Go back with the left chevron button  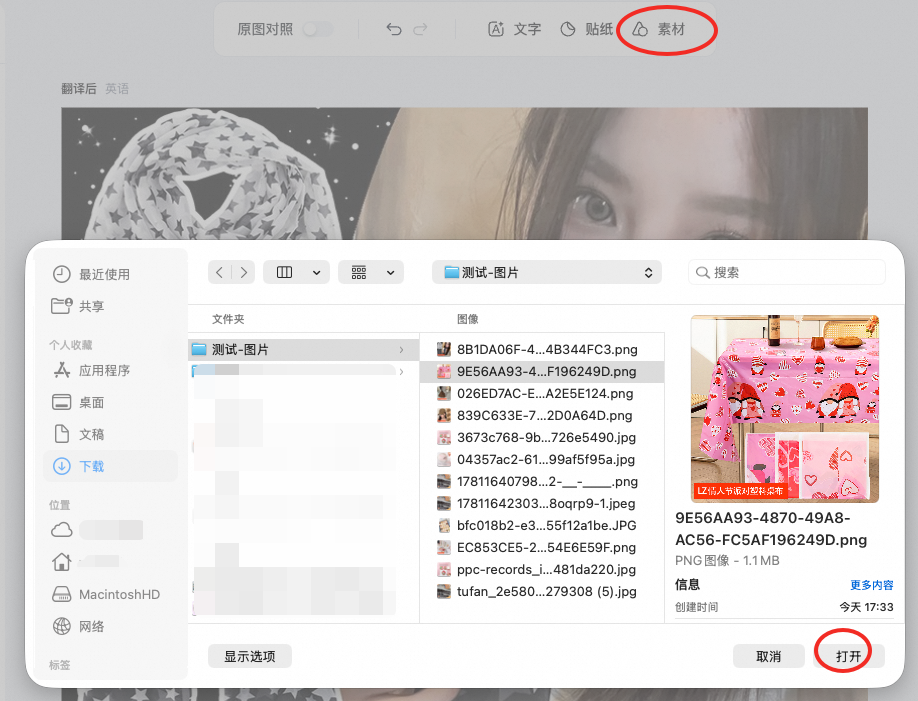pos(220,272)
